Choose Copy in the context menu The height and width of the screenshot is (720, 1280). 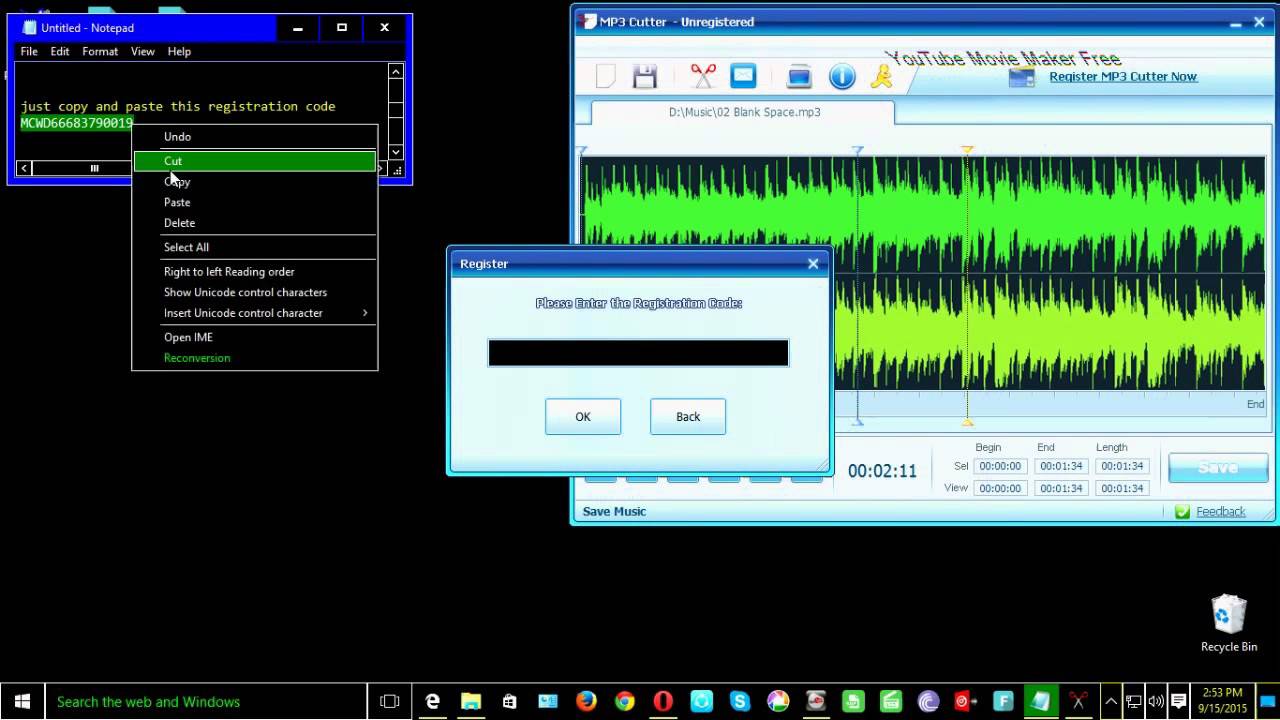point(255,182)
